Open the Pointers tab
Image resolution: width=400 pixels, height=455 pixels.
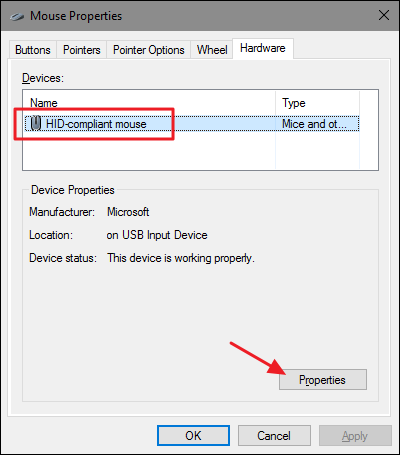[82, 50]
